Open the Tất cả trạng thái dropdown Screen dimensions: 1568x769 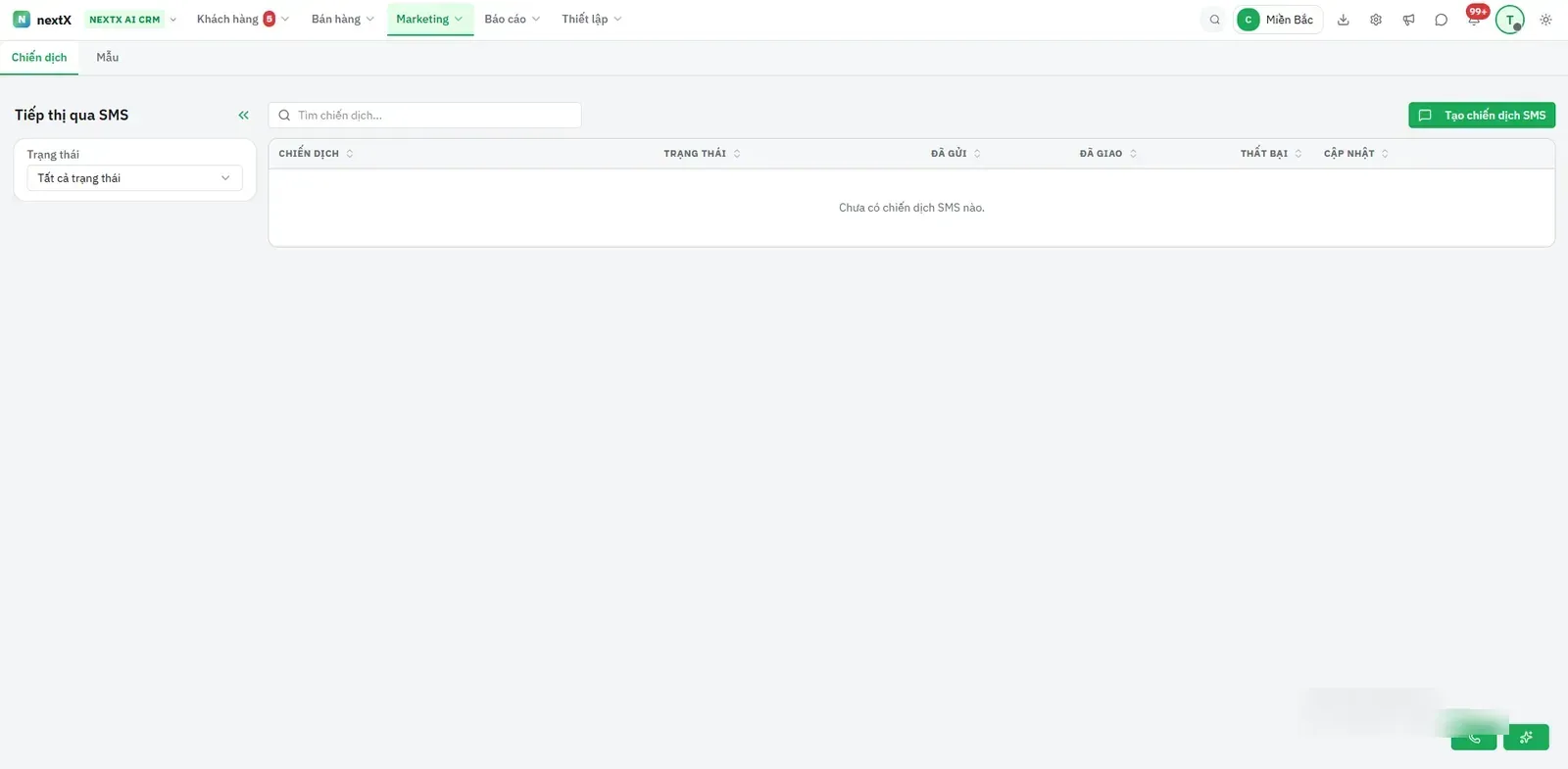[x=134, y=178]
